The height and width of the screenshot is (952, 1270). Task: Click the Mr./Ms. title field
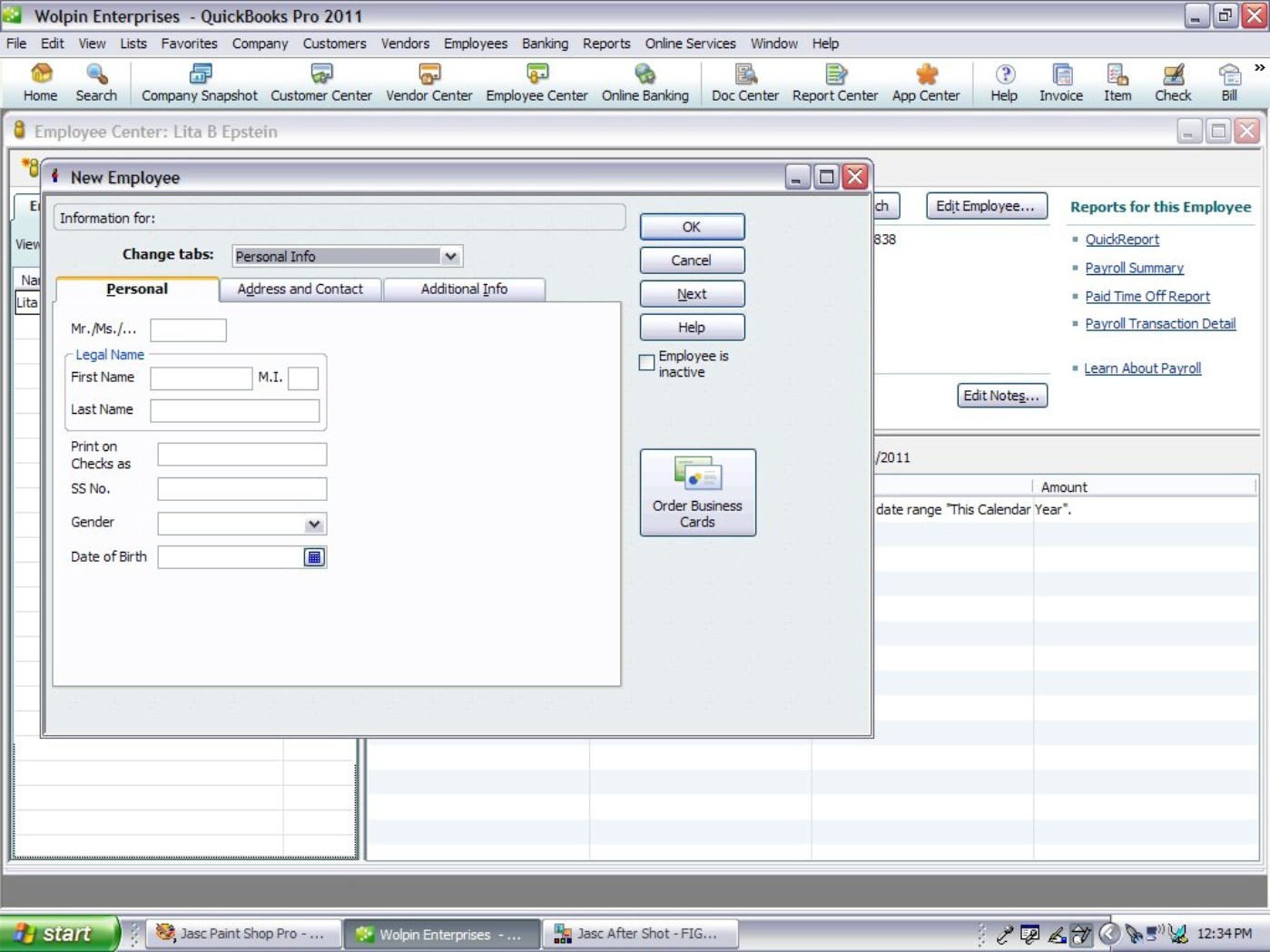[188, 330]
